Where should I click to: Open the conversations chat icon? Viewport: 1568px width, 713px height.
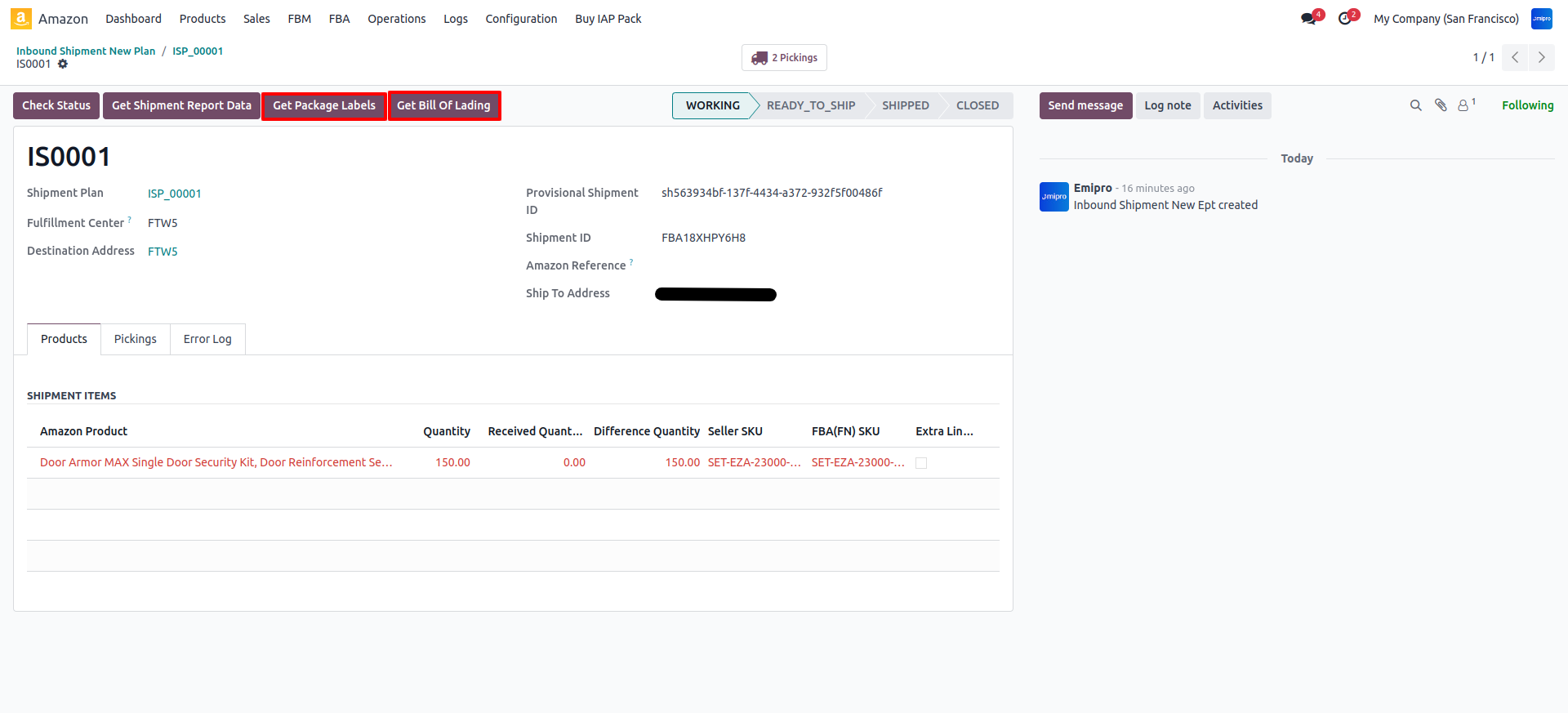pos(1308,19)
